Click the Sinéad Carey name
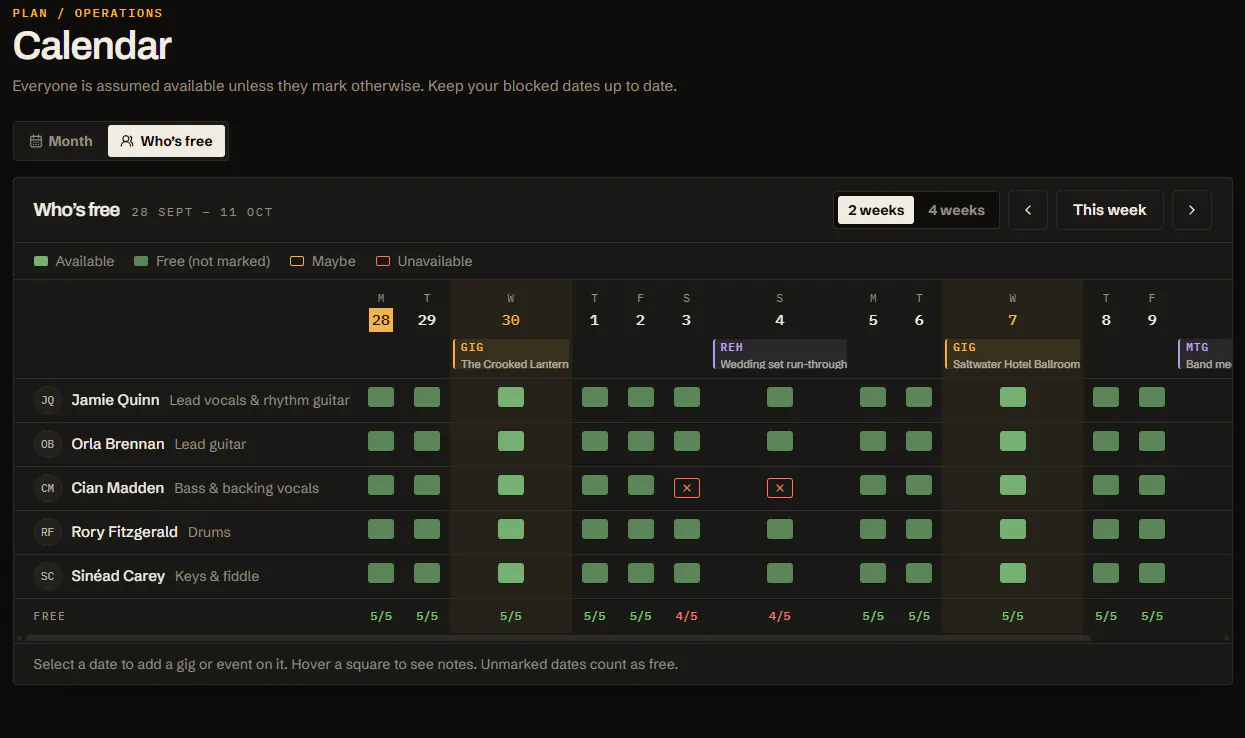Screen dimensions: 1245x738 (118, 576)
